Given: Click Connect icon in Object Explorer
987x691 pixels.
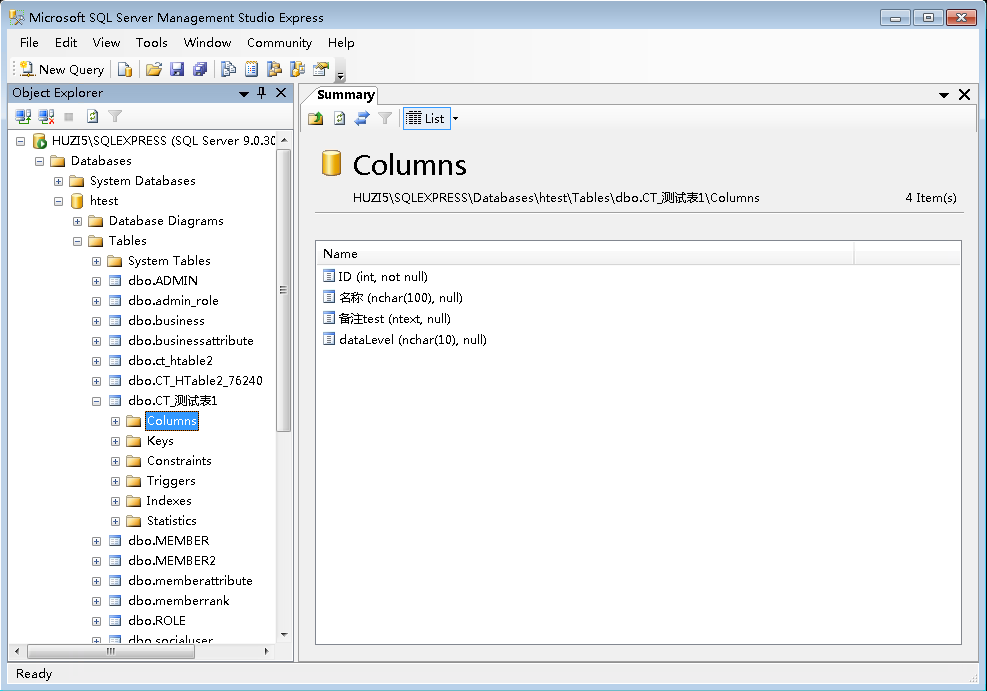Looking at the screenshot, I should [23, 116].
